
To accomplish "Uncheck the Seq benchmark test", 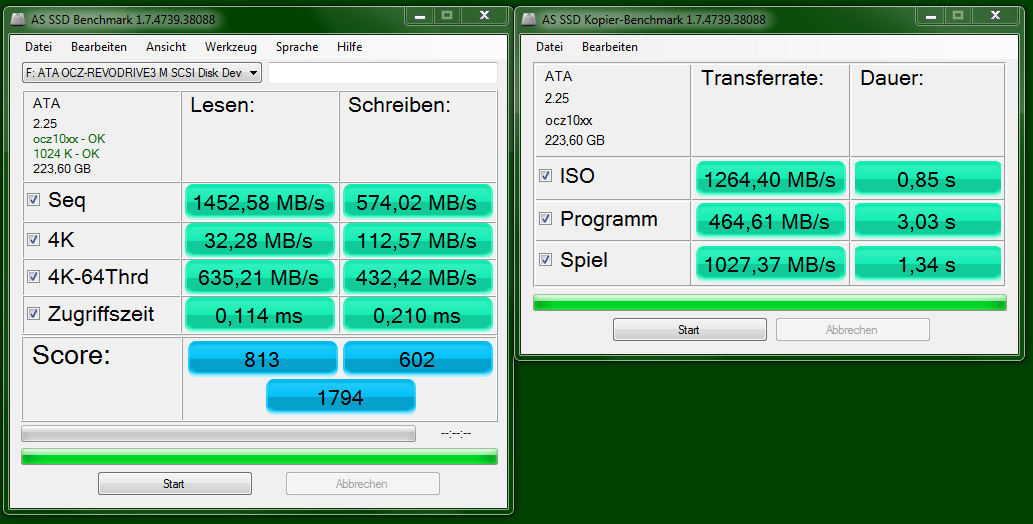I will point(34,200).
